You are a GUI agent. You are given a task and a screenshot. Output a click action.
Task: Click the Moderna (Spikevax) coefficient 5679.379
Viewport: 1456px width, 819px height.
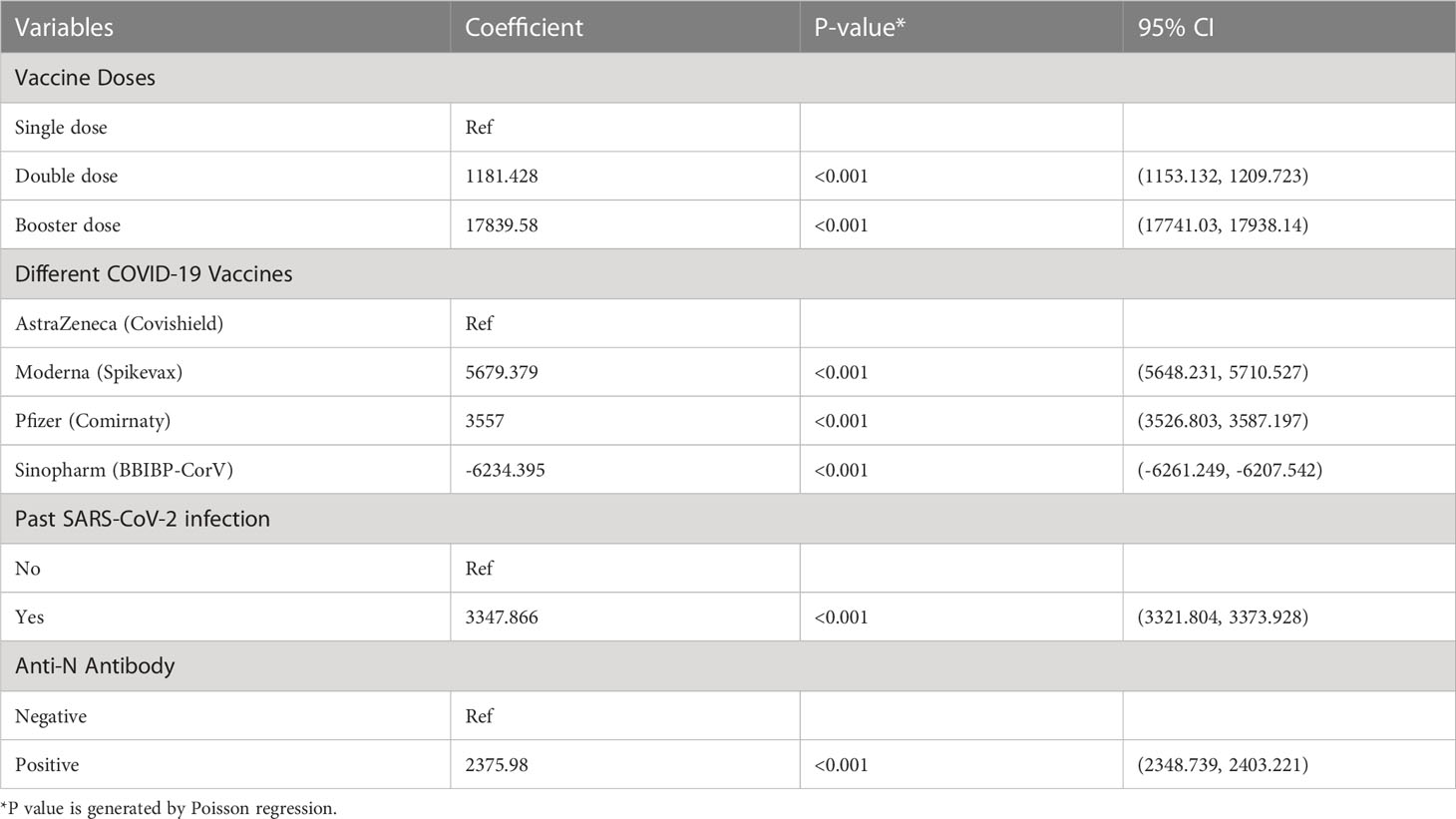coord(502,373)
